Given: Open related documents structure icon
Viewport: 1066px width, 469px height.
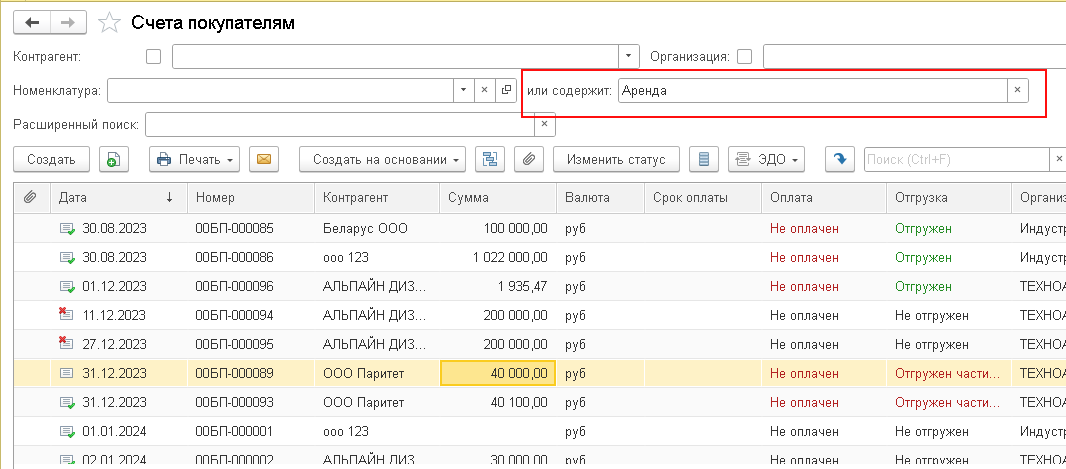Looking at the screenshot, I should pos(489,159).
